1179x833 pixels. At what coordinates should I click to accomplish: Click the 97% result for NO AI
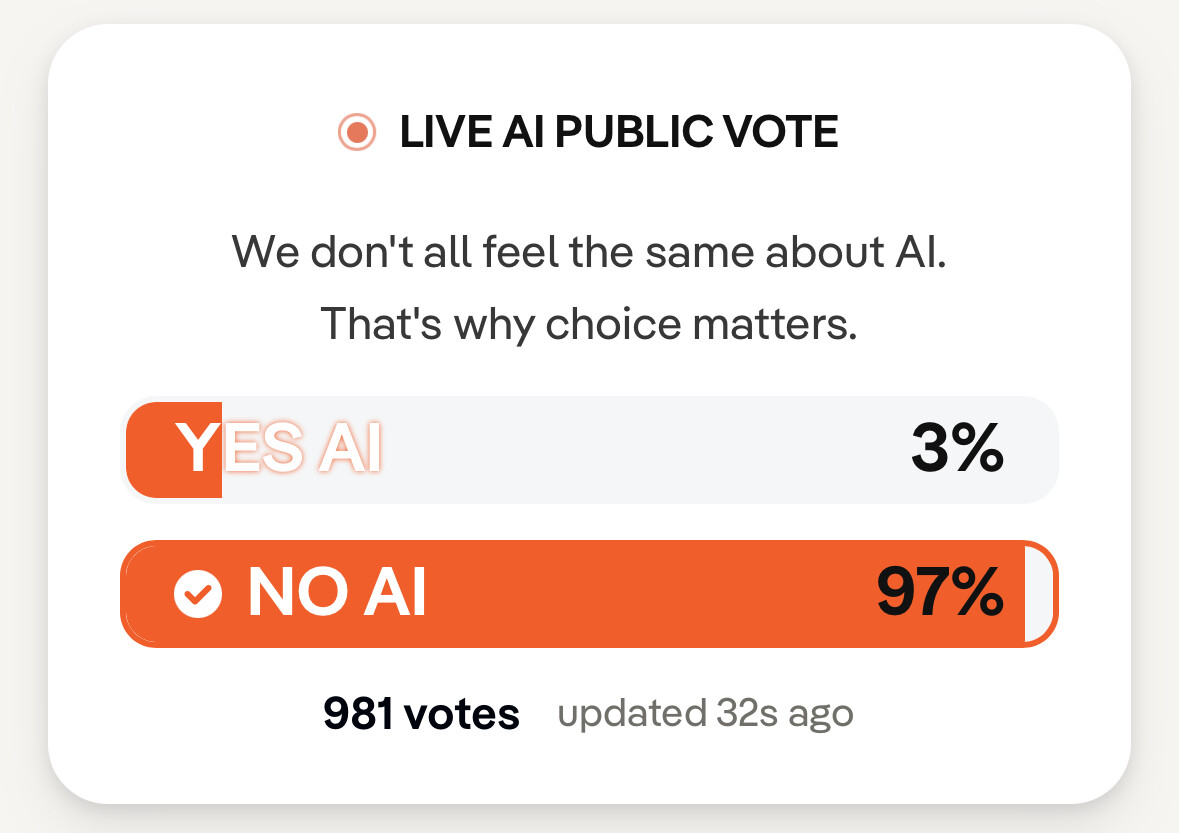[x=940, y=594]
